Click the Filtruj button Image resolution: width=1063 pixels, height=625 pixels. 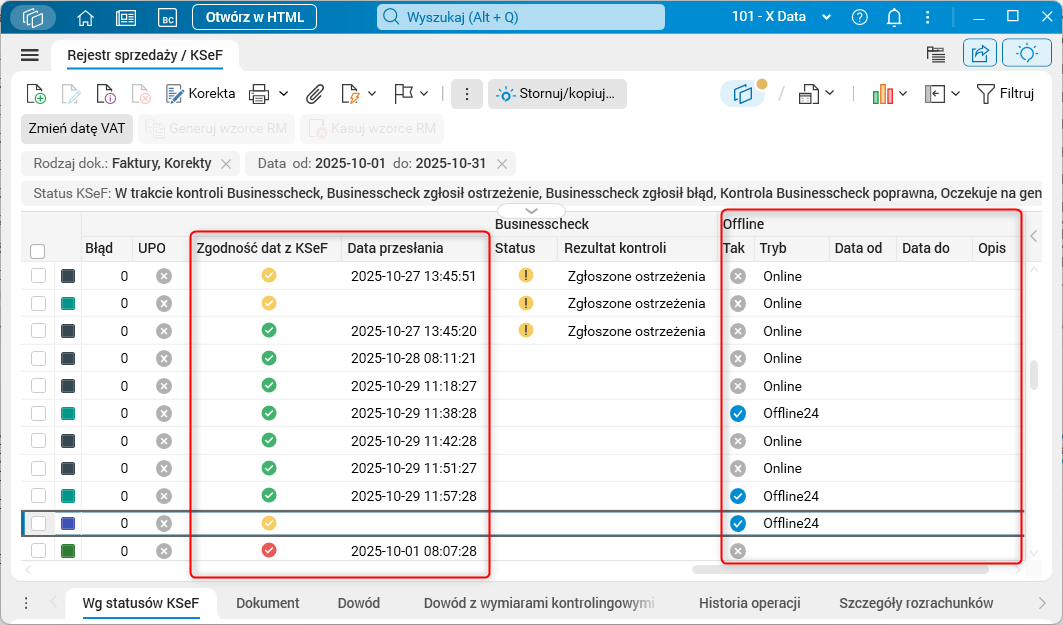pos(1005,94)
